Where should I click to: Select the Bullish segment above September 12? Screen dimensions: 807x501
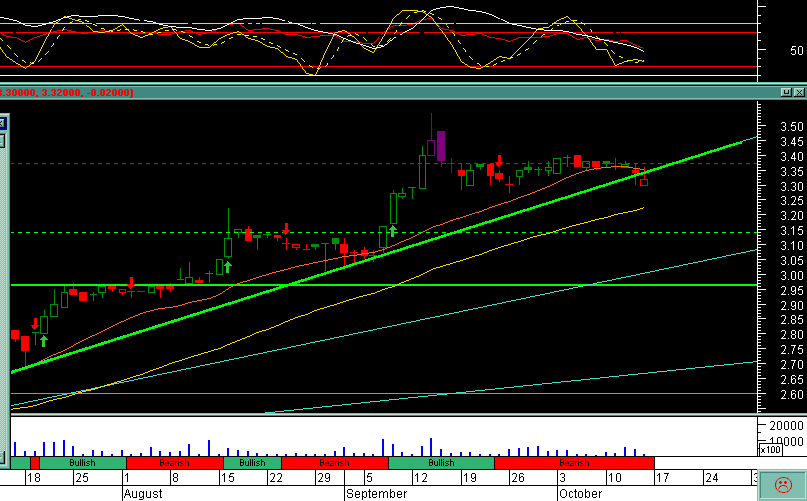[x=441, y=462]
